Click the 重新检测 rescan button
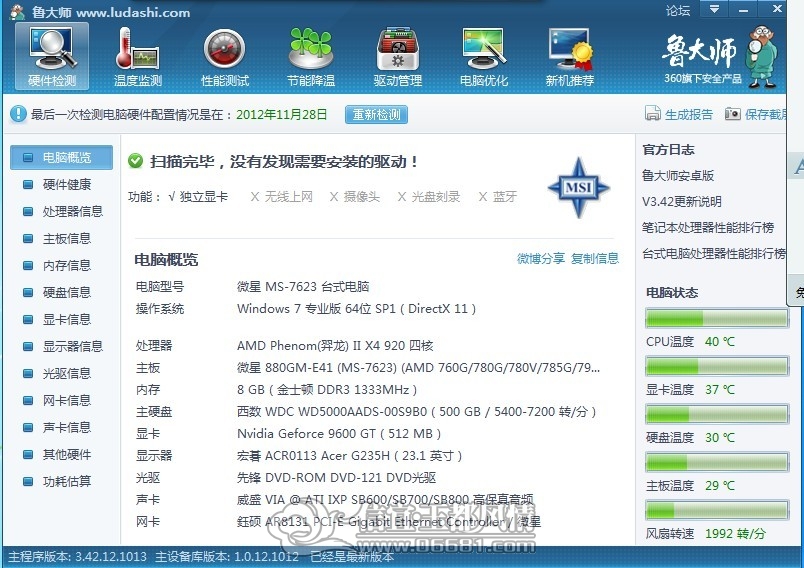 pyautogui.click(x=376, y=114)
